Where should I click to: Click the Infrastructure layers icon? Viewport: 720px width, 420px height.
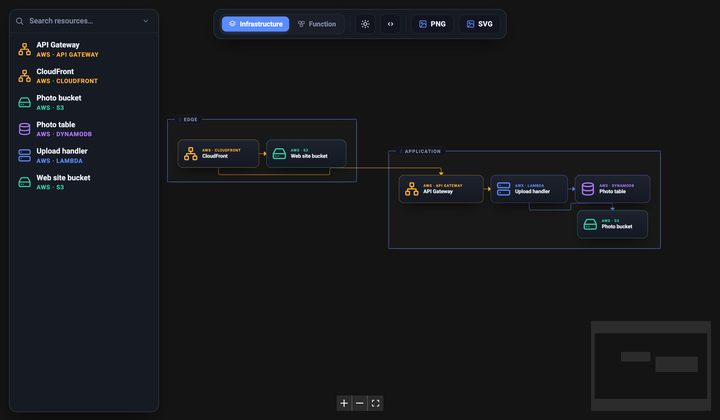point(232,24)
